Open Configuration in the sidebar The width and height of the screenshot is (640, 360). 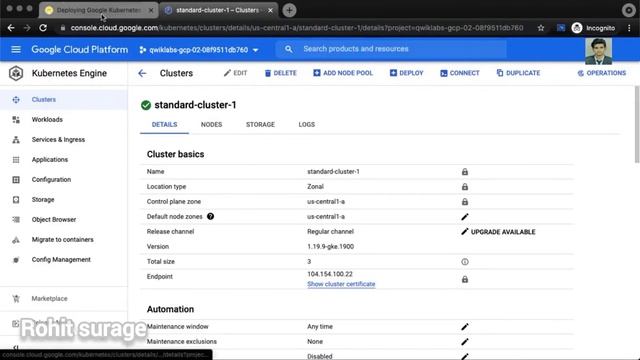click(51, 180)
